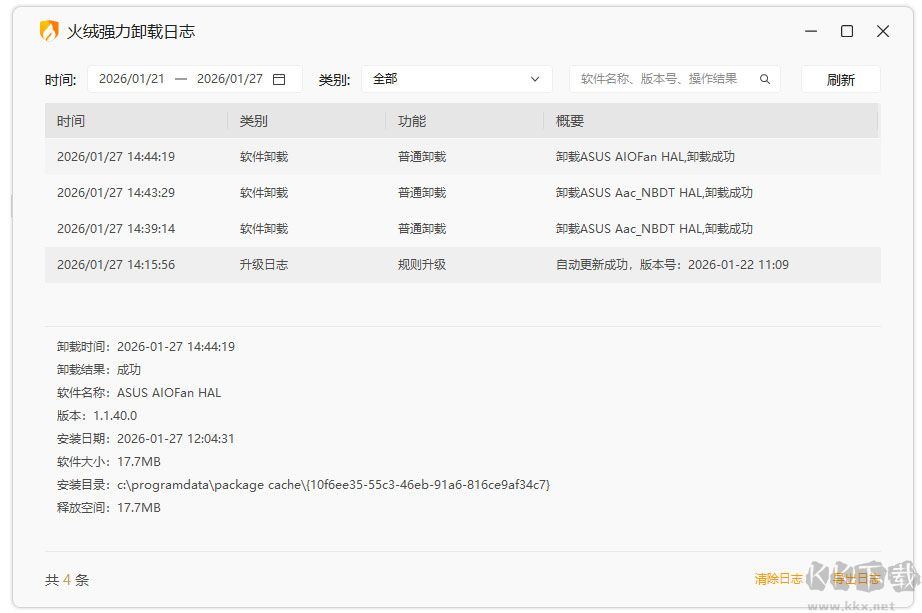Select the 升级日志 row at 14:15:56
922x613 pixels.
(x=462, y=265)
